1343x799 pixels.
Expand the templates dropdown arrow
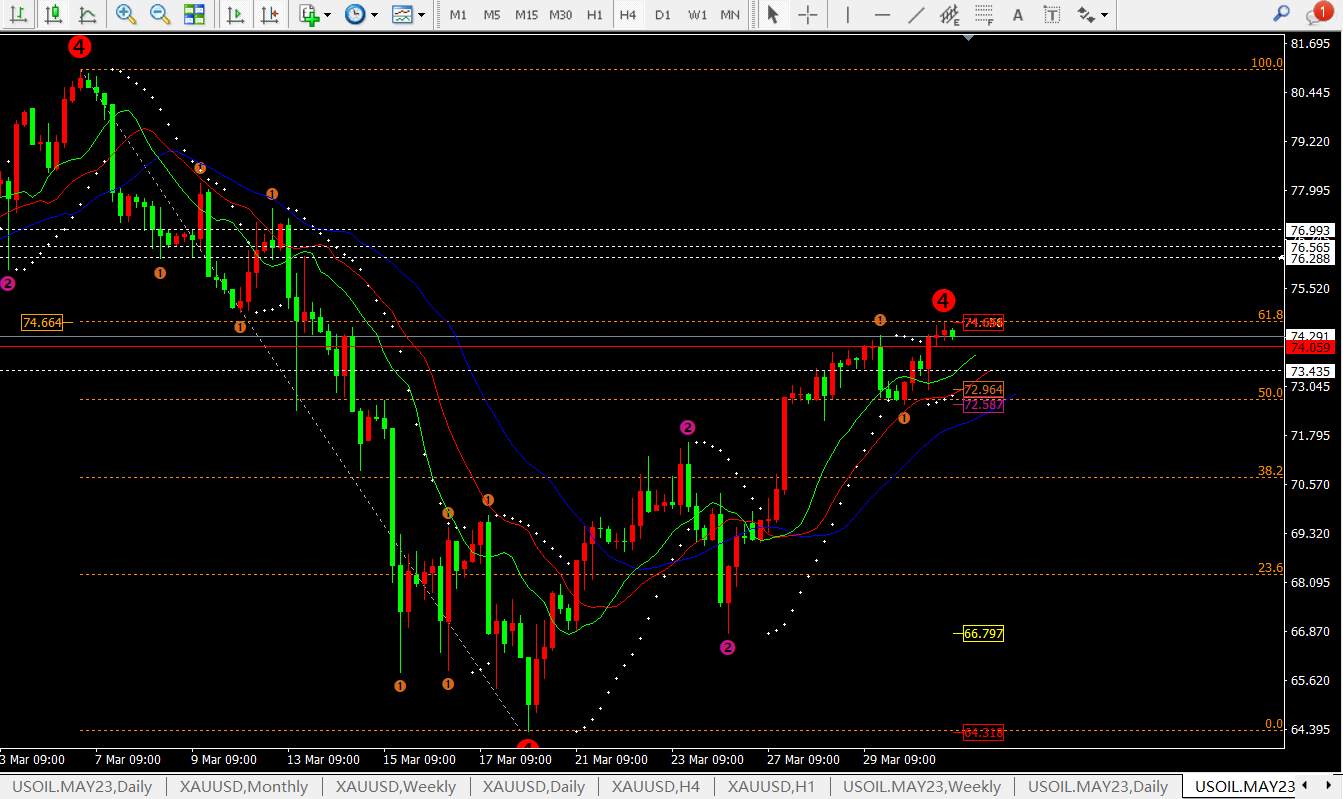[x=421, y=15]
